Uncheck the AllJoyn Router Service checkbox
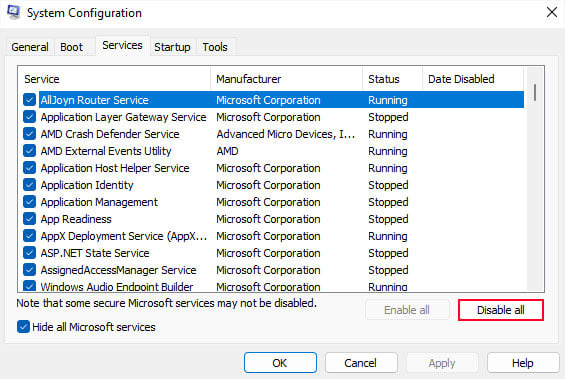 tap(29, 100)
